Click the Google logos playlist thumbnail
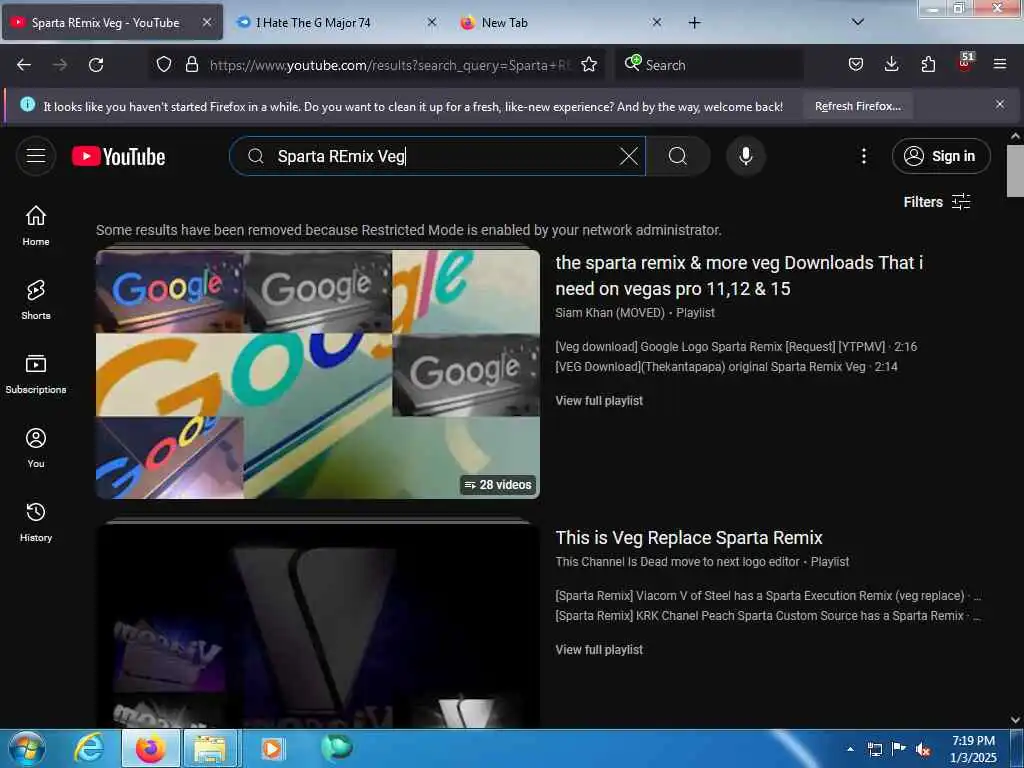This screenshot has height=768, width=1024. pyautogui.click(x=317, y=374)
